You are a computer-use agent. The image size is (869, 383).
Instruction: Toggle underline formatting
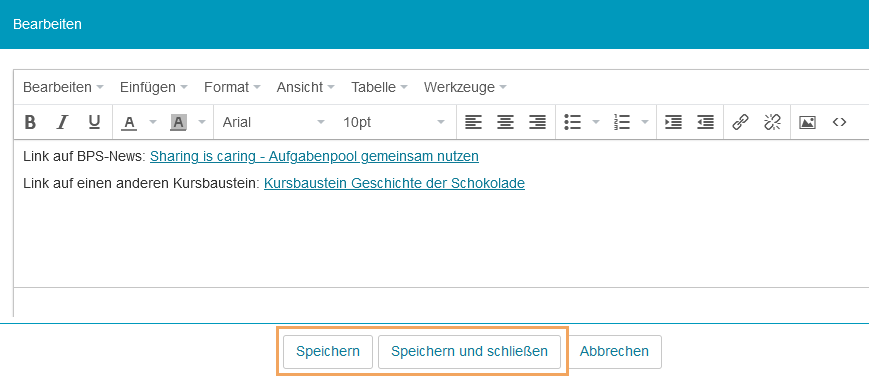tap(95, 122)
